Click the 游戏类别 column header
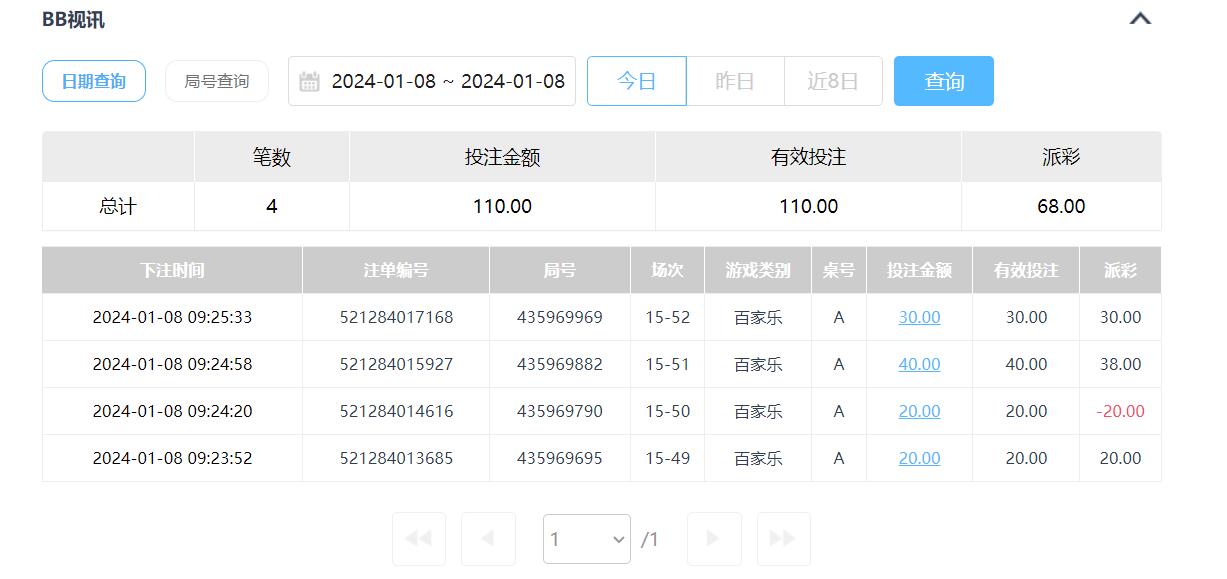 point(758,270)
